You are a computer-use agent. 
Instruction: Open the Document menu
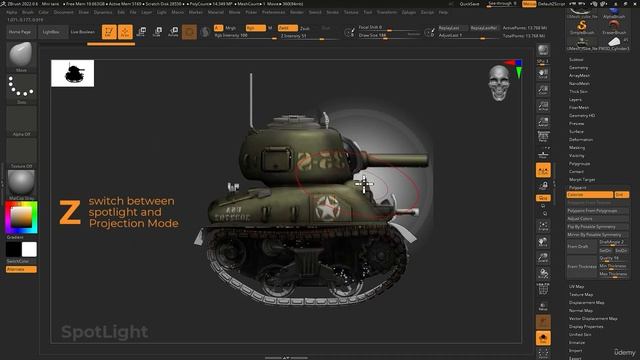(x=63, y=12)
